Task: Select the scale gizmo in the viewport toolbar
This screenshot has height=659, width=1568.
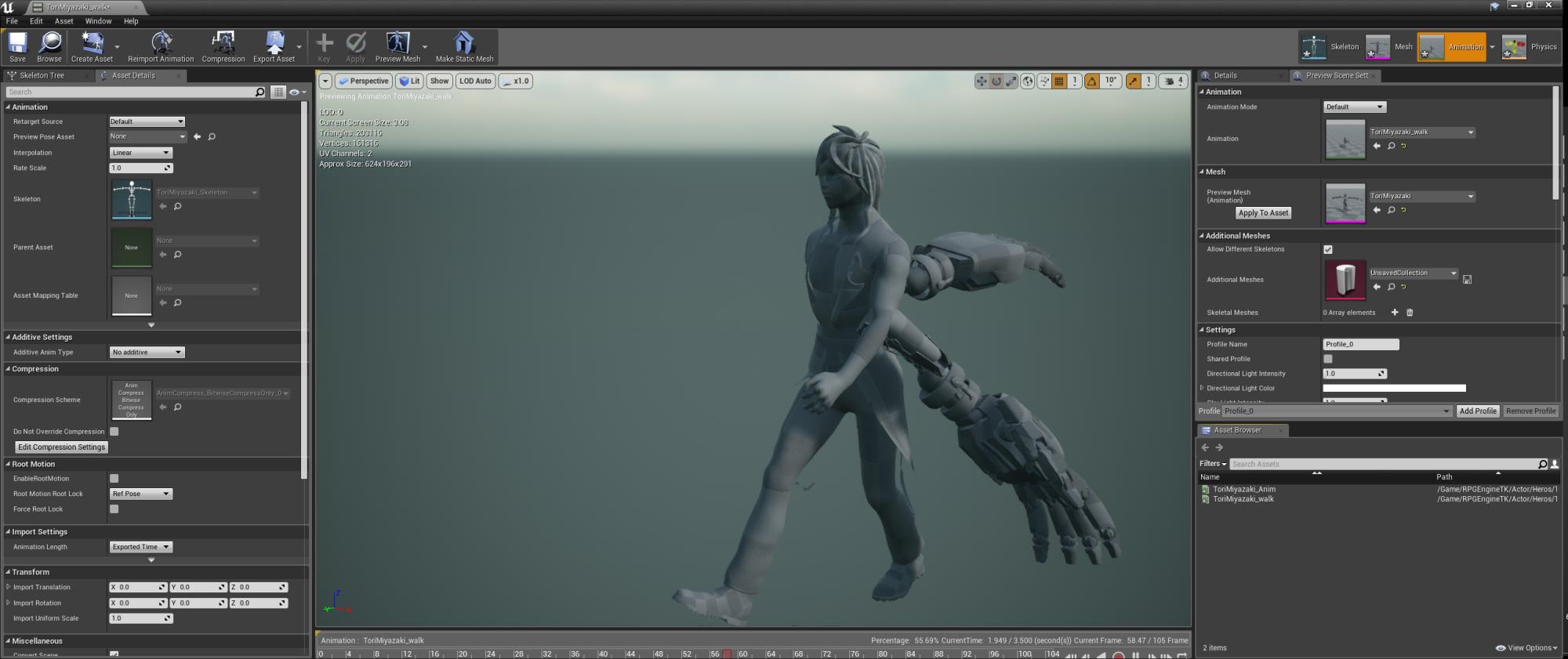Action: click(x=1011, y=81)
